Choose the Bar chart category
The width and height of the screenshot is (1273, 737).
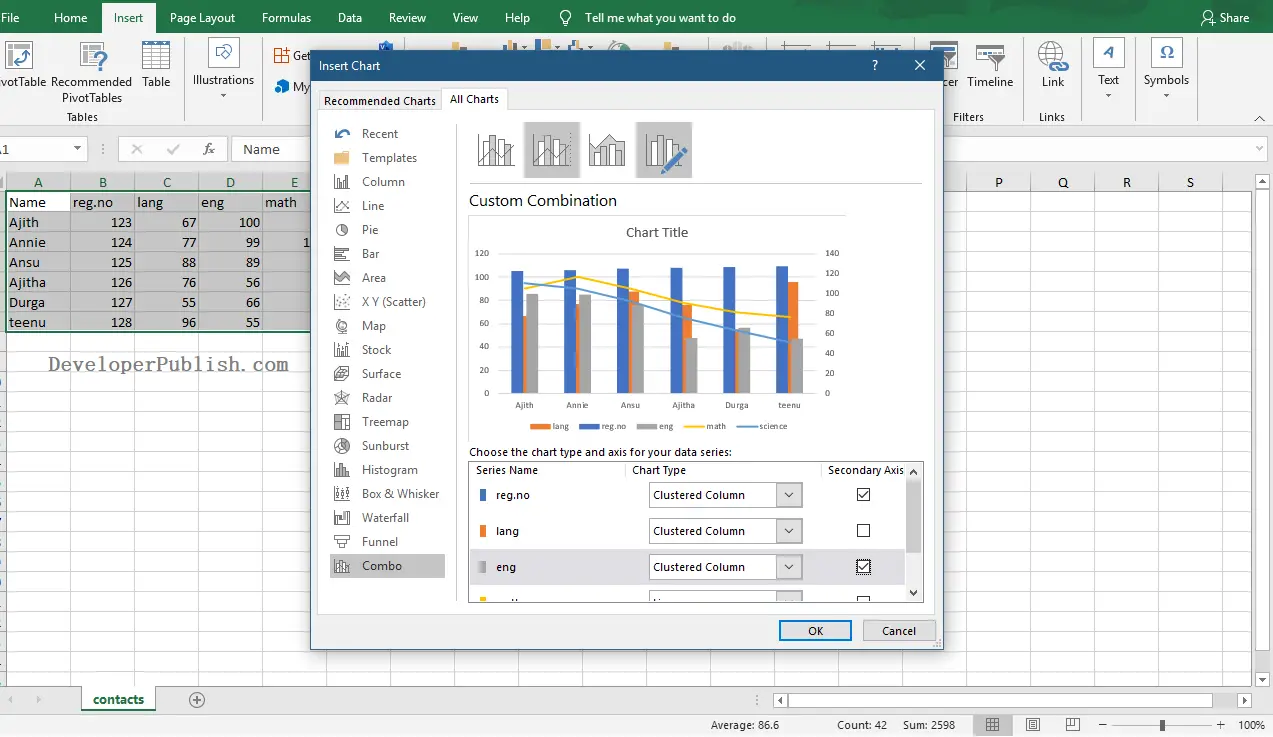coord(387,254)
